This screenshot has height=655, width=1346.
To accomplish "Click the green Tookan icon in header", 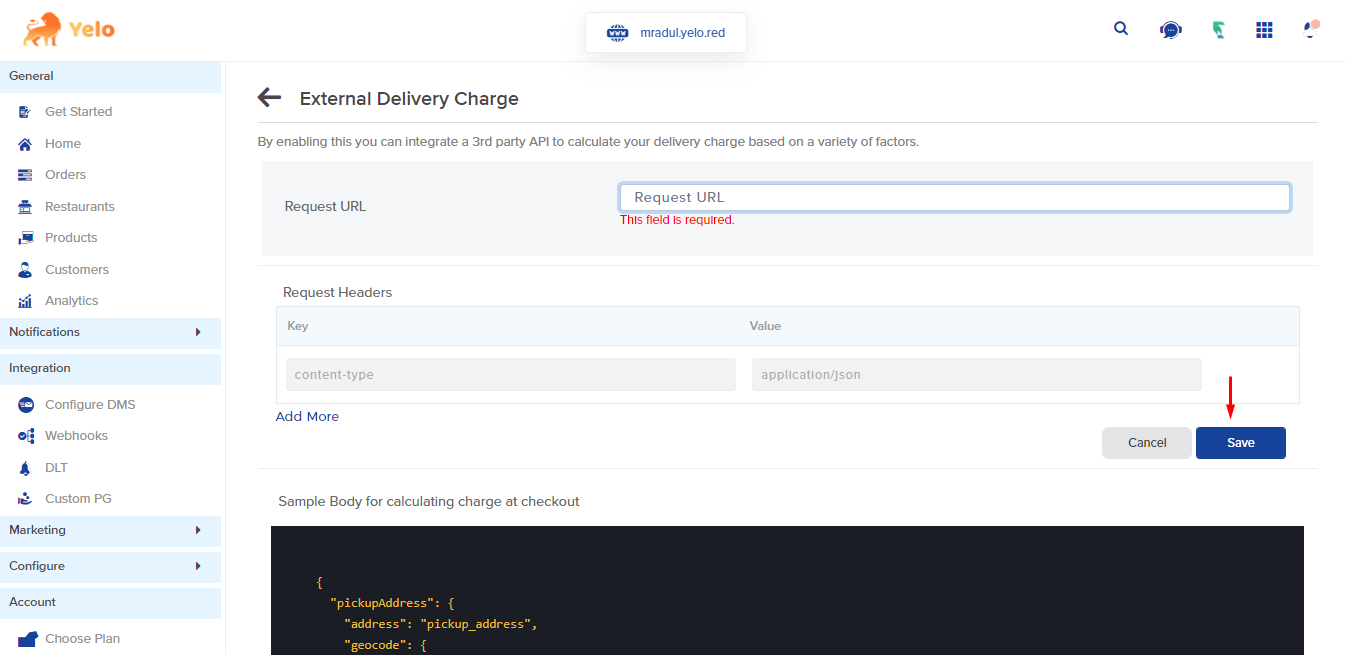I will pos(1219,30).
